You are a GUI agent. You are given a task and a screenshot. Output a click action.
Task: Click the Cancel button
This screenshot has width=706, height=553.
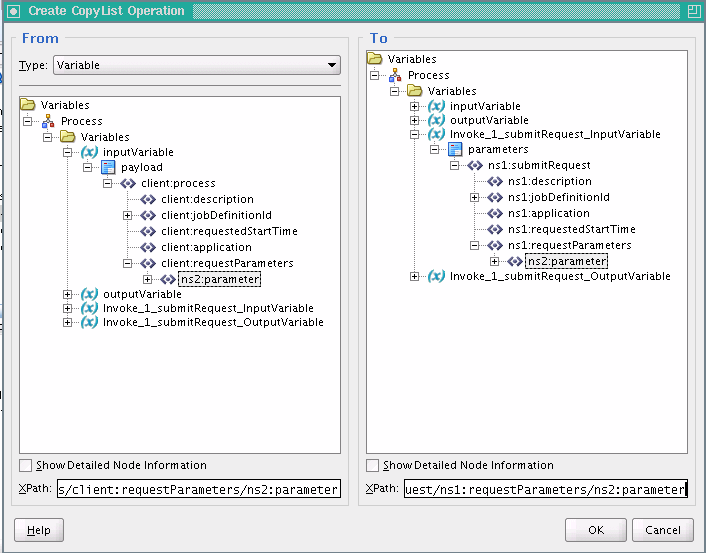[663, 530]
